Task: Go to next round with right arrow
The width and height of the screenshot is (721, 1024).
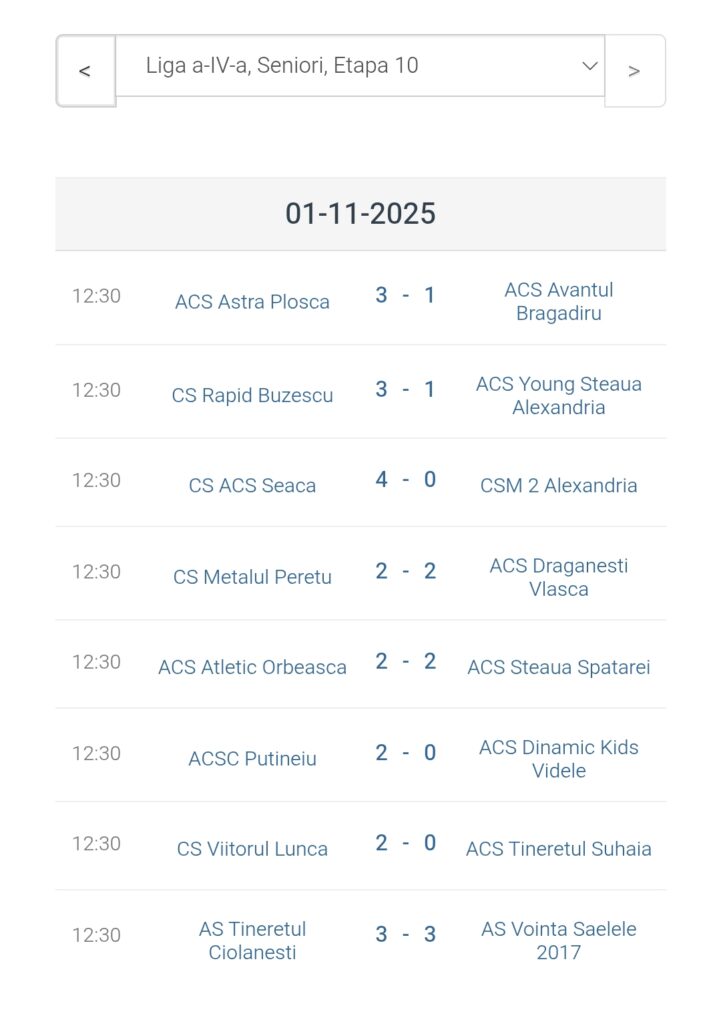Action: point(634,71)
